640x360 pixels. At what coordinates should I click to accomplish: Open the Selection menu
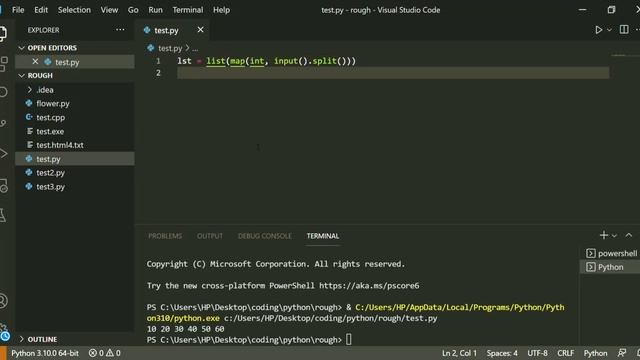pos(74,10)
